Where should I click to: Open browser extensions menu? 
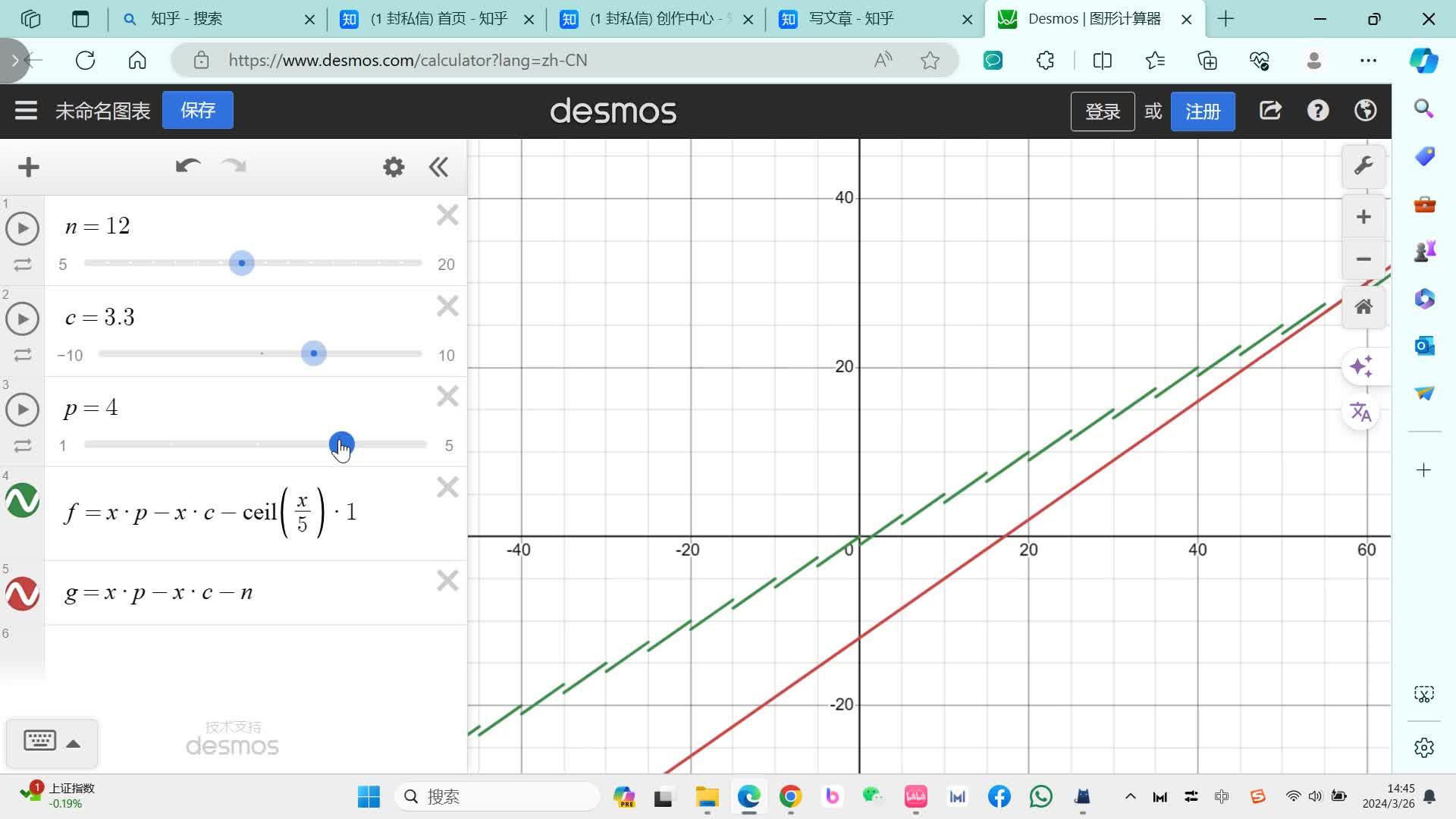coord(1045,61)
